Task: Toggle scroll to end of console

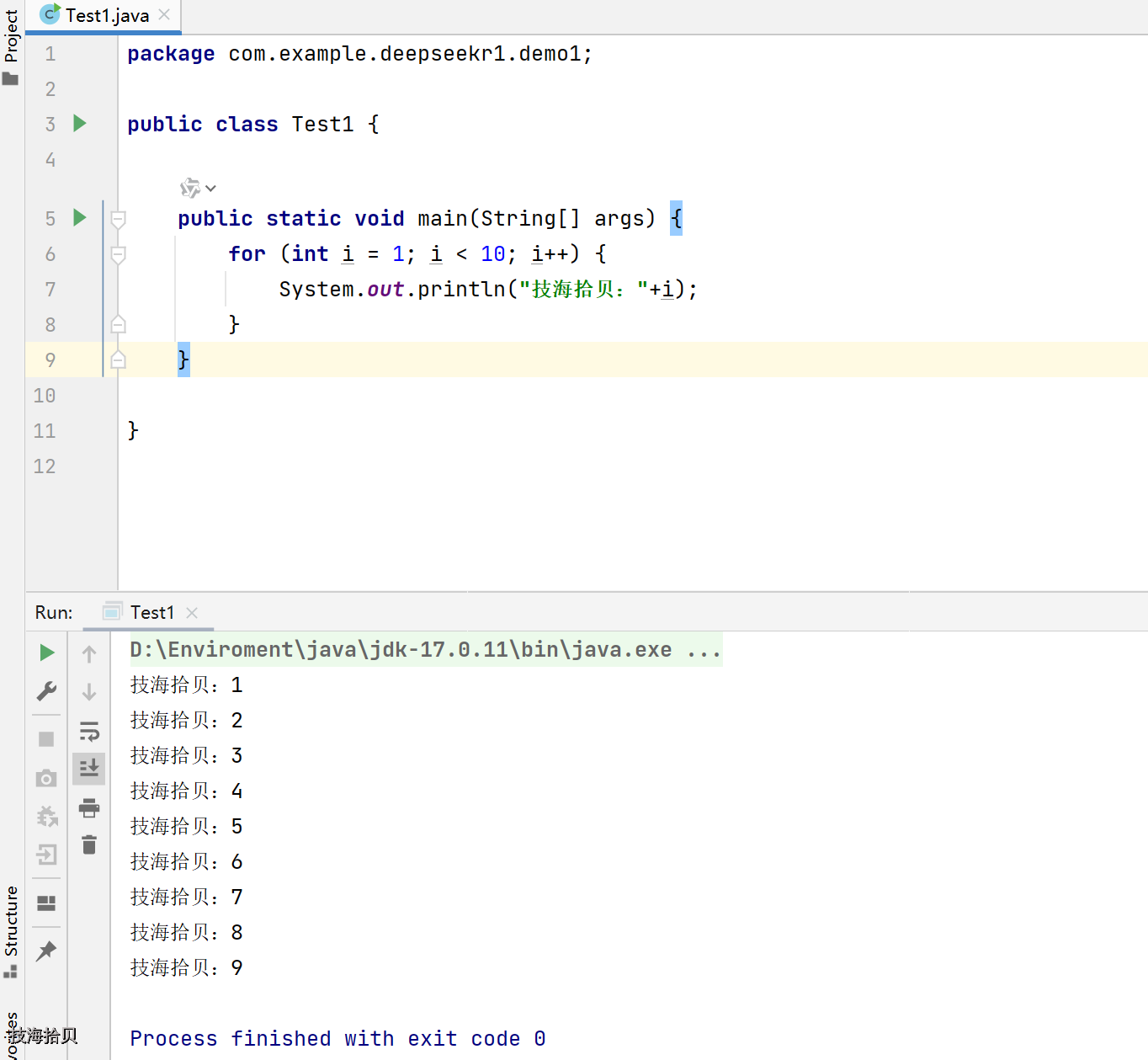Action: (89, 768)
